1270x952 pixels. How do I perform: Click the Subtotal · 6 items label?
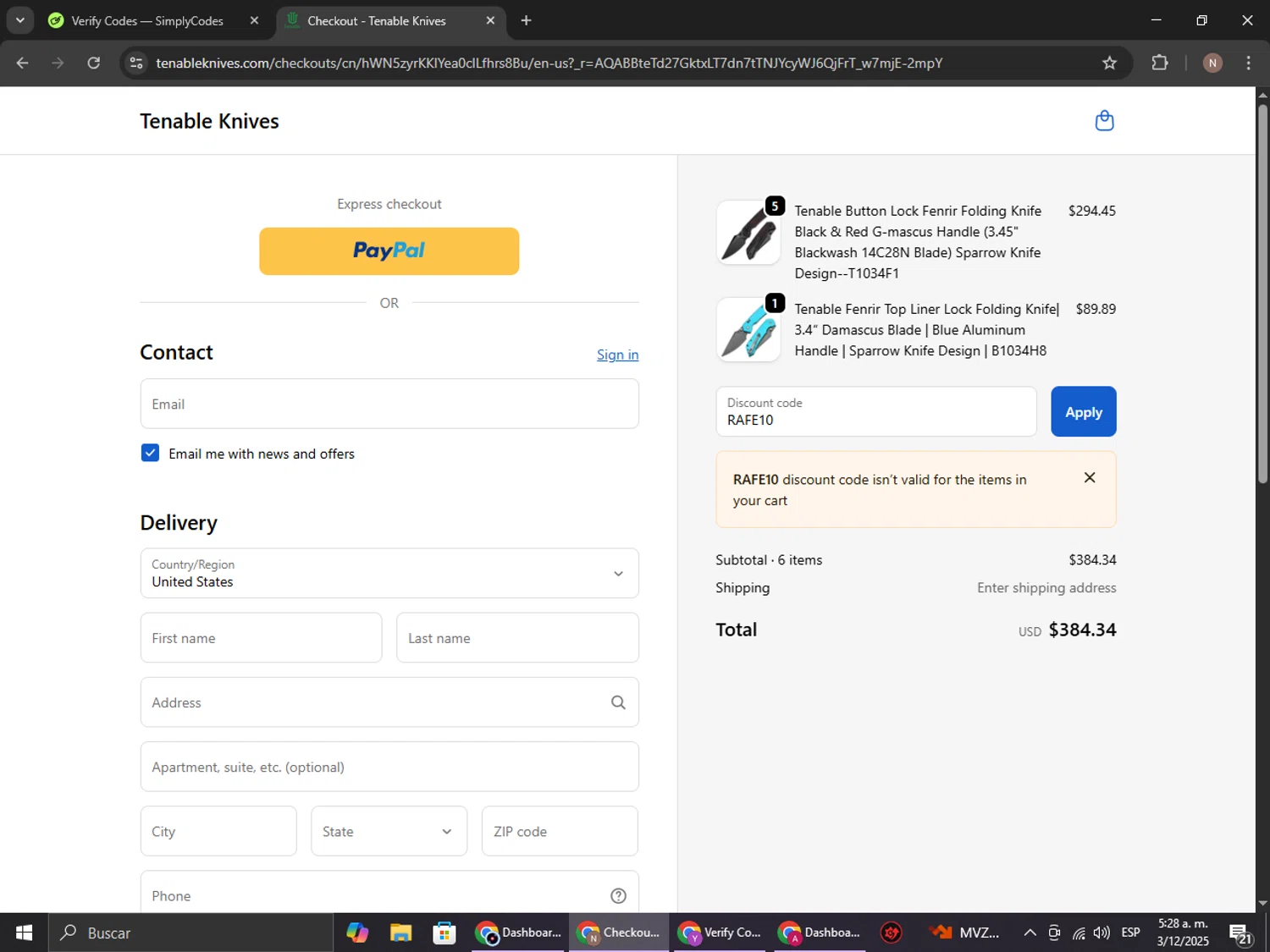pos(769,559)
